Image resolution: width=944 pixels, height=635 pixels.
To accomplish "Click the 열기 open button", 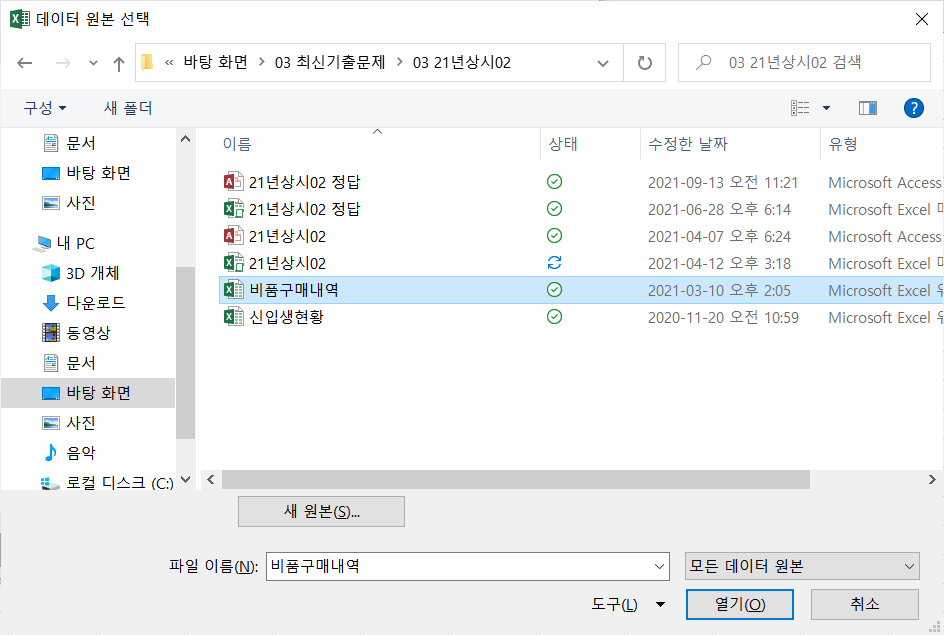I will [x=739, y=604].
